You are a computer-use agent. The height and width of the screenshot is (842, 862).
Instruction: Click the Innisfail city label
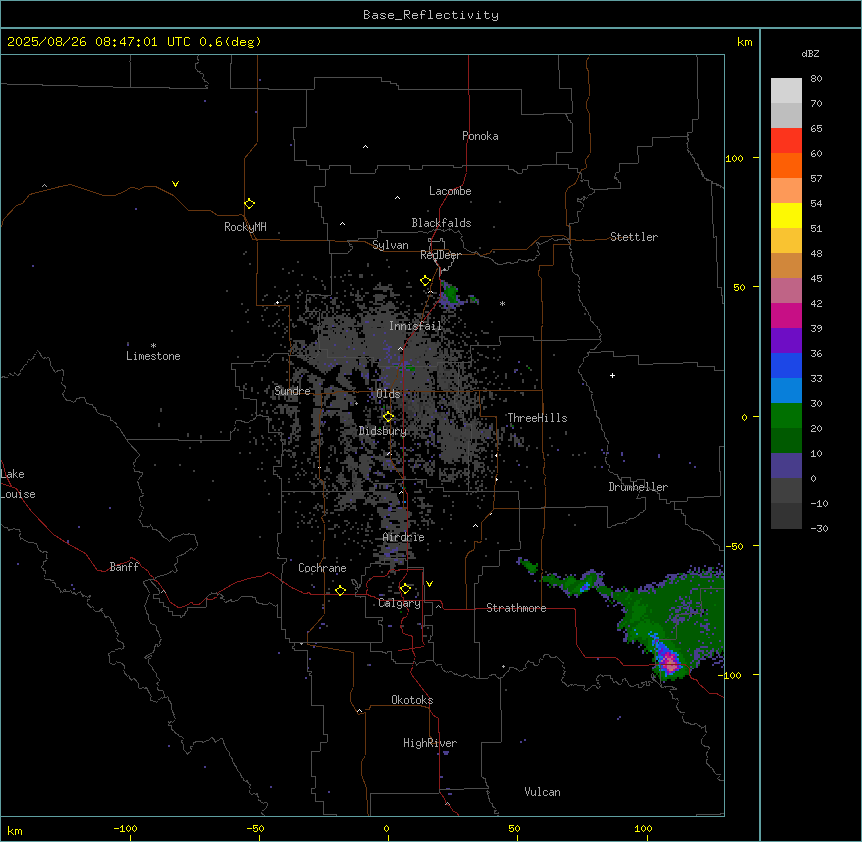coord(415,326)
